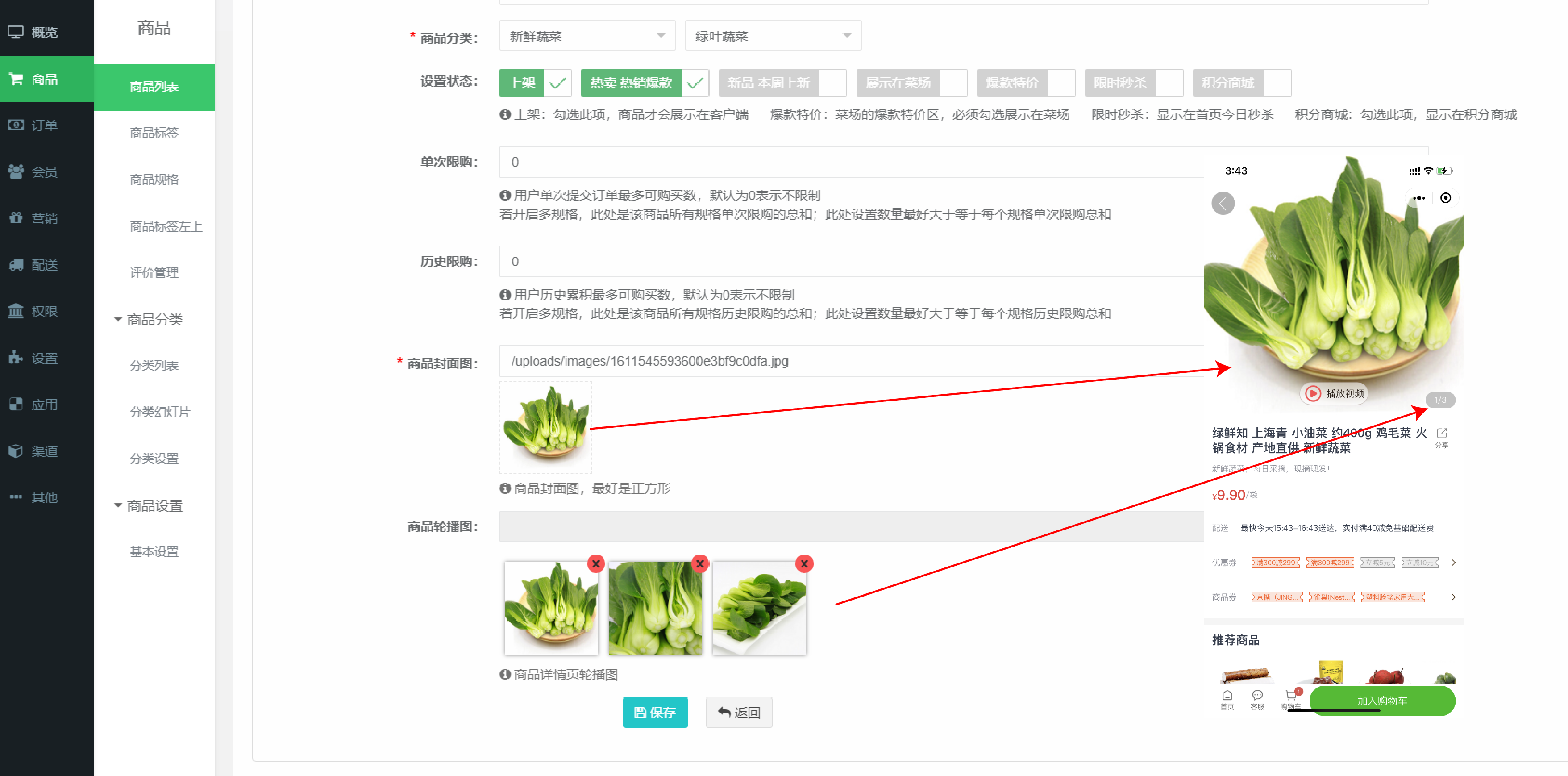The image size is (1568, 776).
Task: Click the 营销 marketing gift icon
Action: tap(16, 218)
